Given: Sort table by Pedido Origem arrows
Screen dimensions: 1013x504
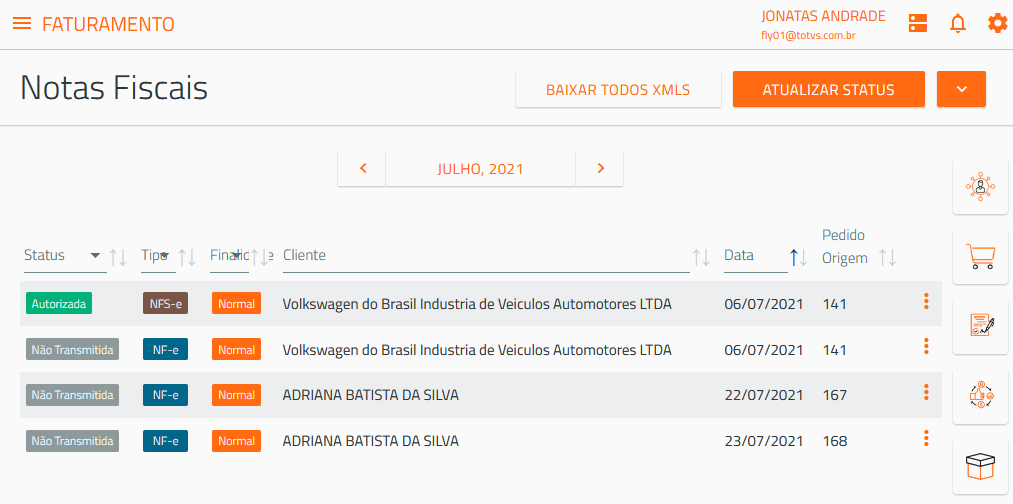Looking at the screenshot, I should [x=888, y=258].
